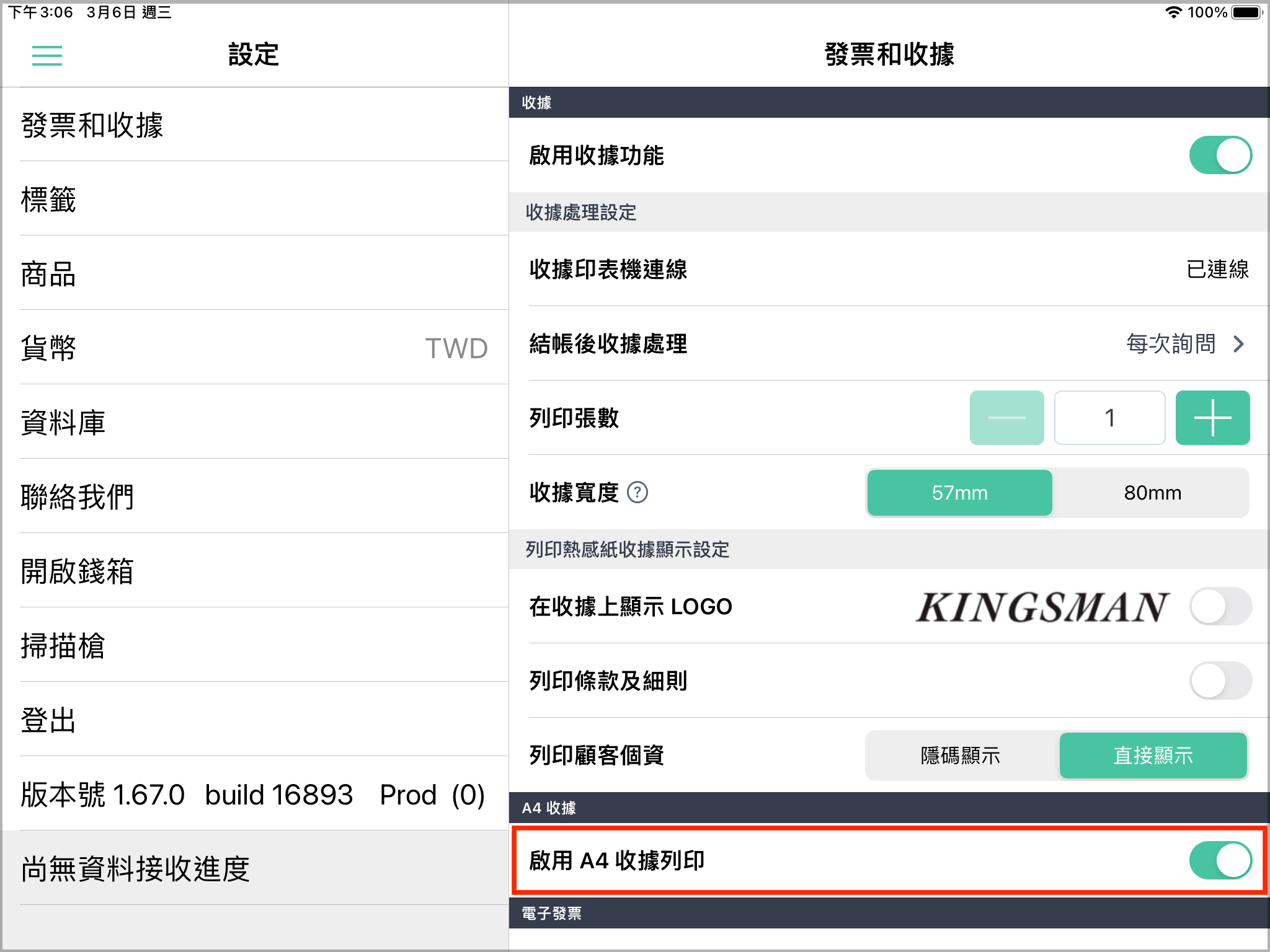Disable the 啟用 A4 收據列印 switch
The height and width of the screenshot is (952, 1270).
[x=1220, y=860]
